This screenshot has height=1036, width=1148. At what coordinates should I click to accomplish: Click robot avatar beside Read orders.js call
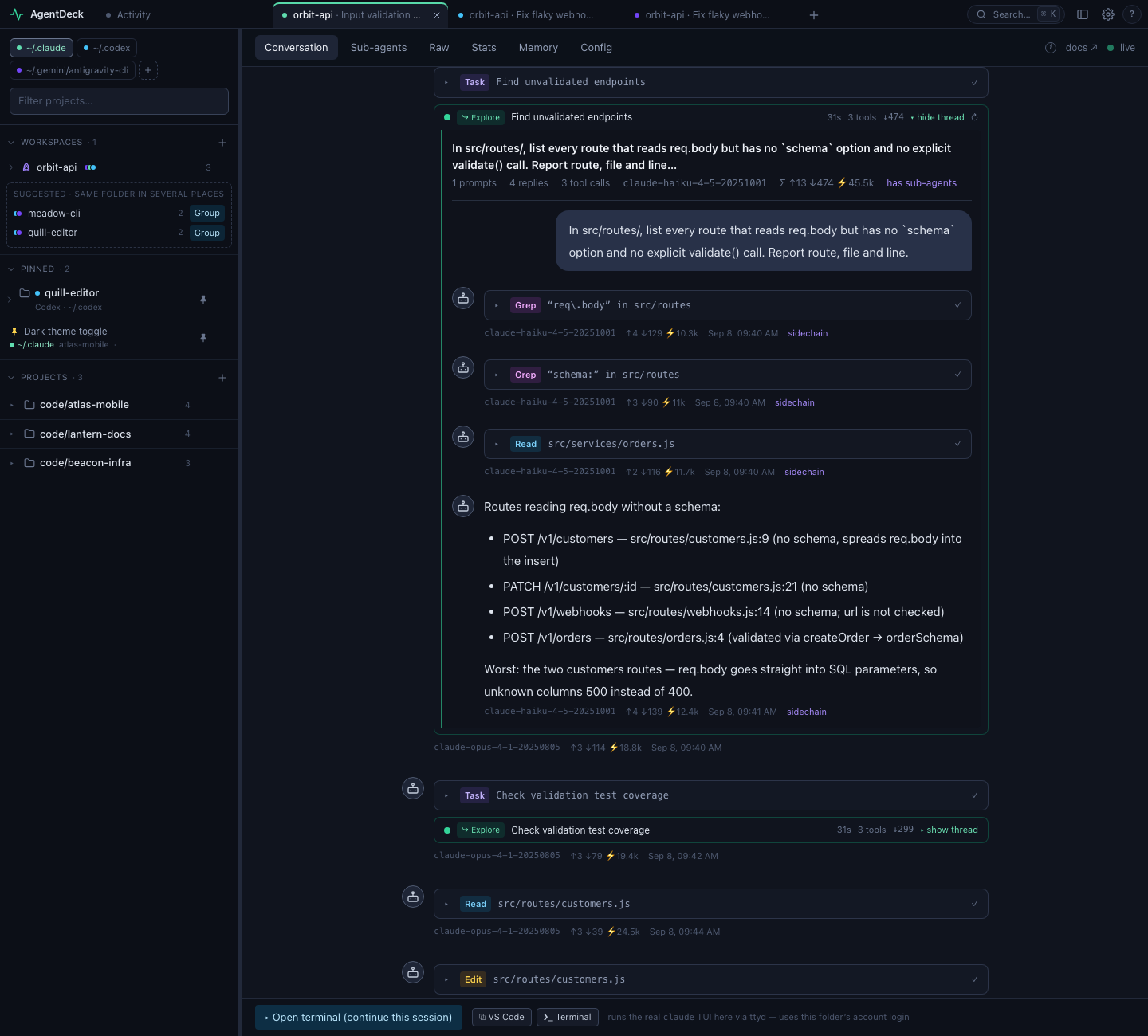pos(463,437)
